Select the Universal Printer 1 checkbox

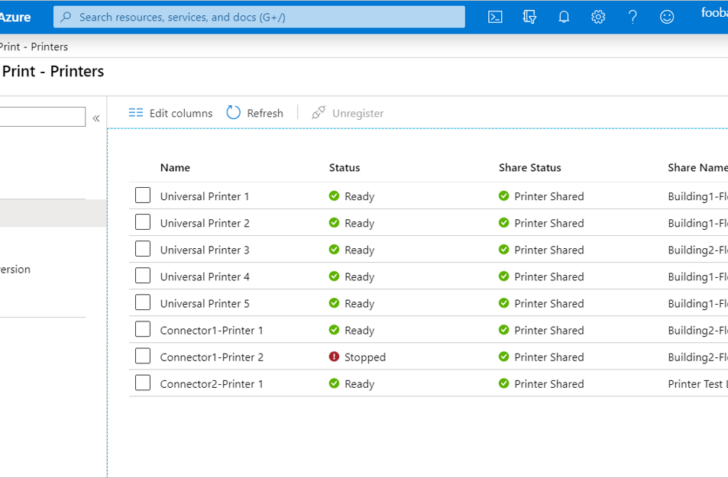click(143, 195)
